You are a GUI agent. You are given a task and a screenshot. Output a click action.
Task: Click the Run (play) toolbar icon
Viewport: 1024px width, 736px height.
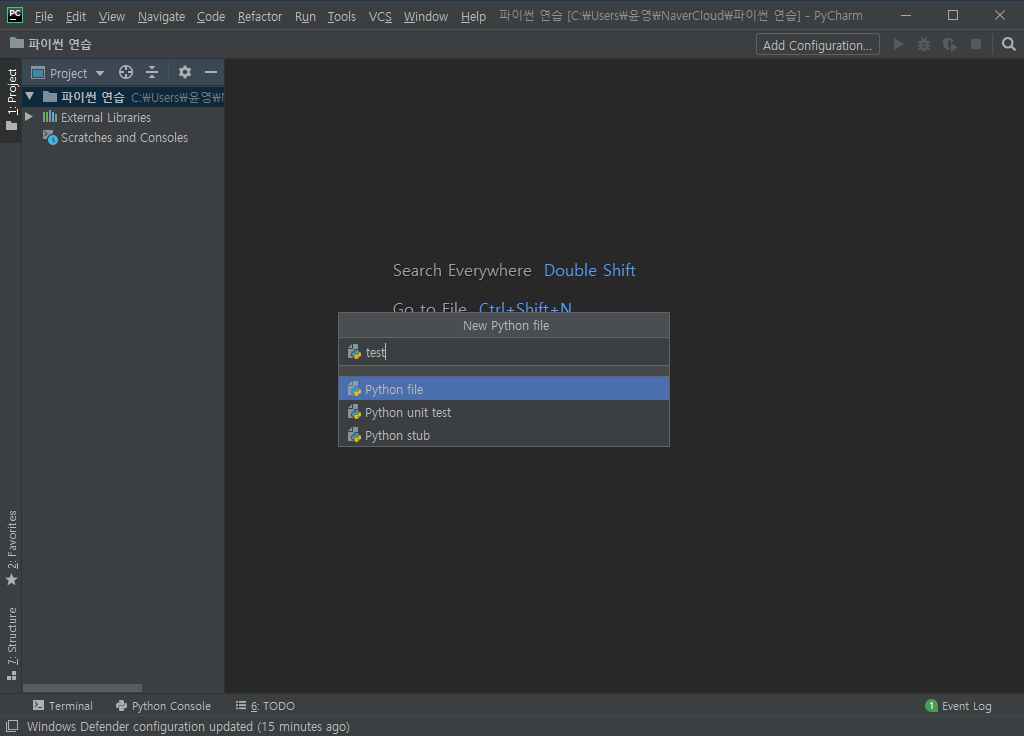coord(899,44)
